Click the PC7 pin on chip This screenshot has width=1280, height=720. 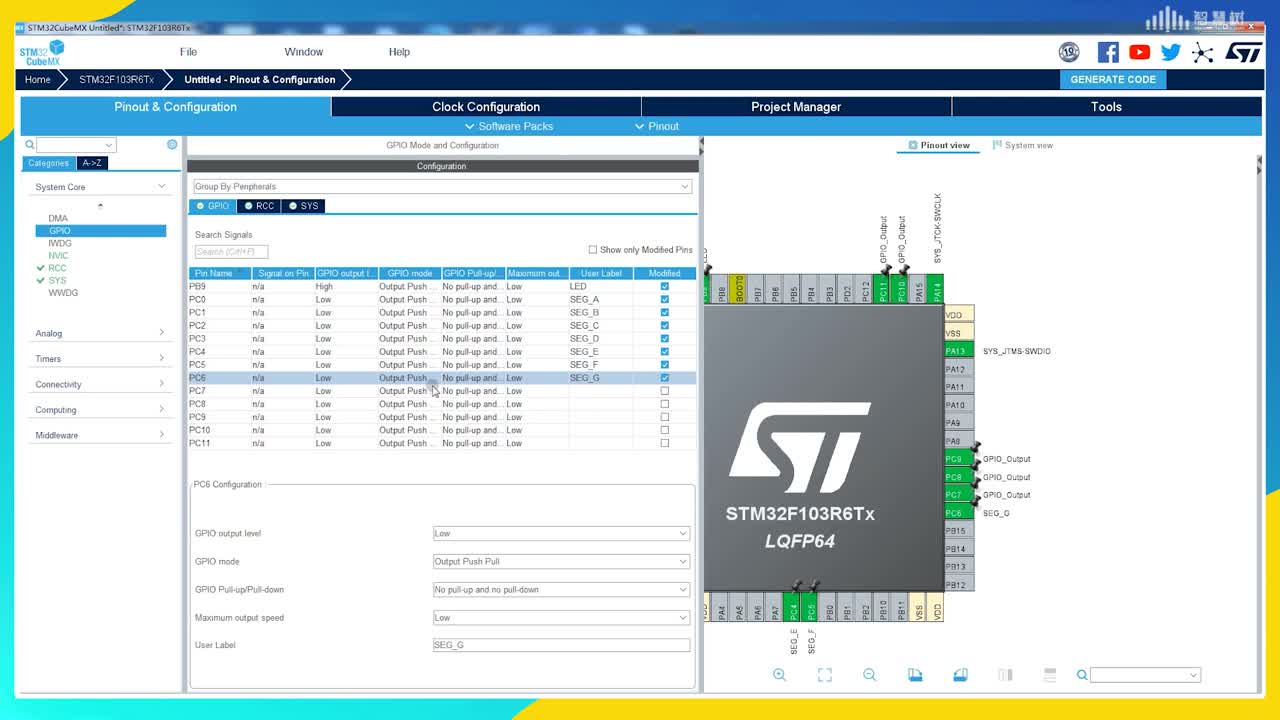point(958,495)
